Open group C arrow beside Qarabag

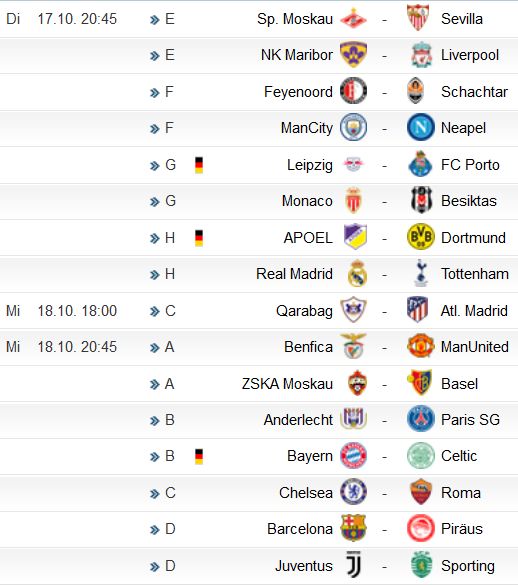tap(155, 312)
